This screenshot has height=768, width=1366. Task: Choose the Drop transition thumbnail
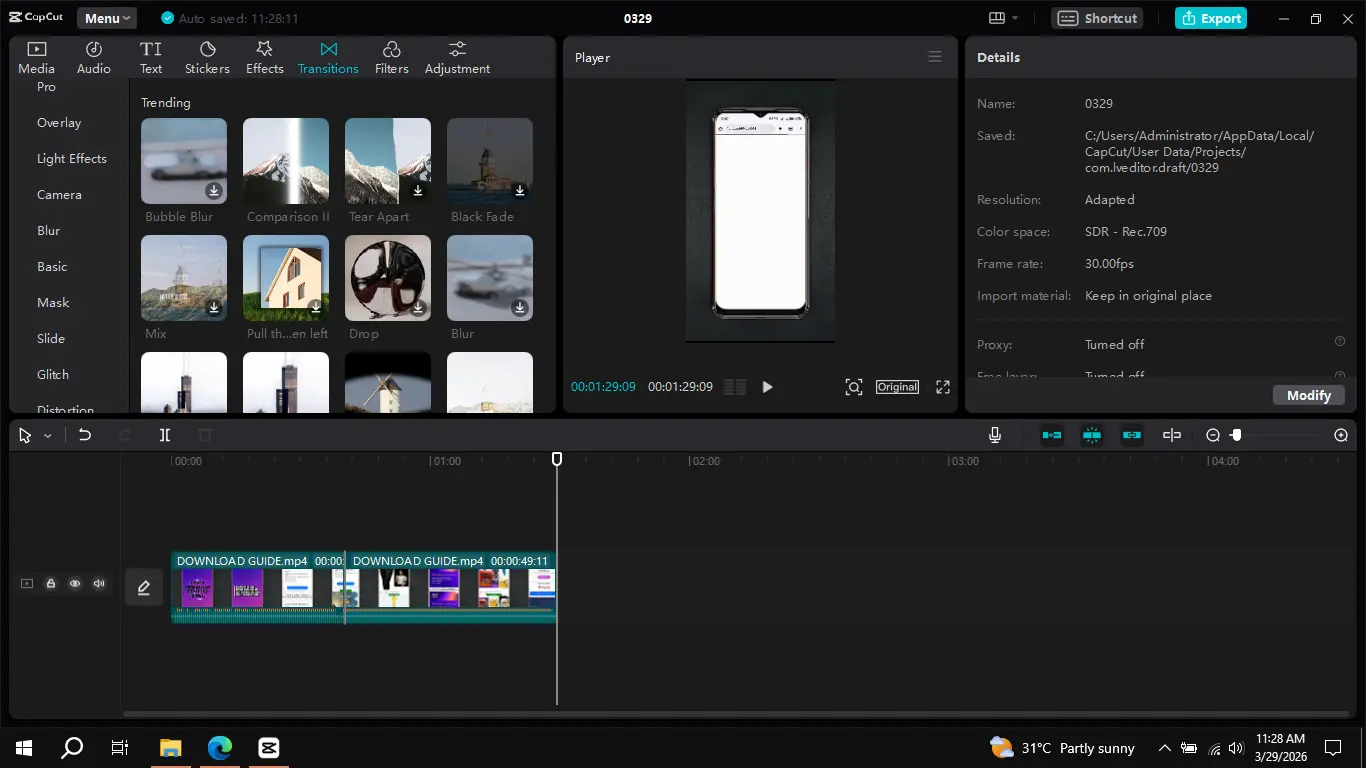388,278
